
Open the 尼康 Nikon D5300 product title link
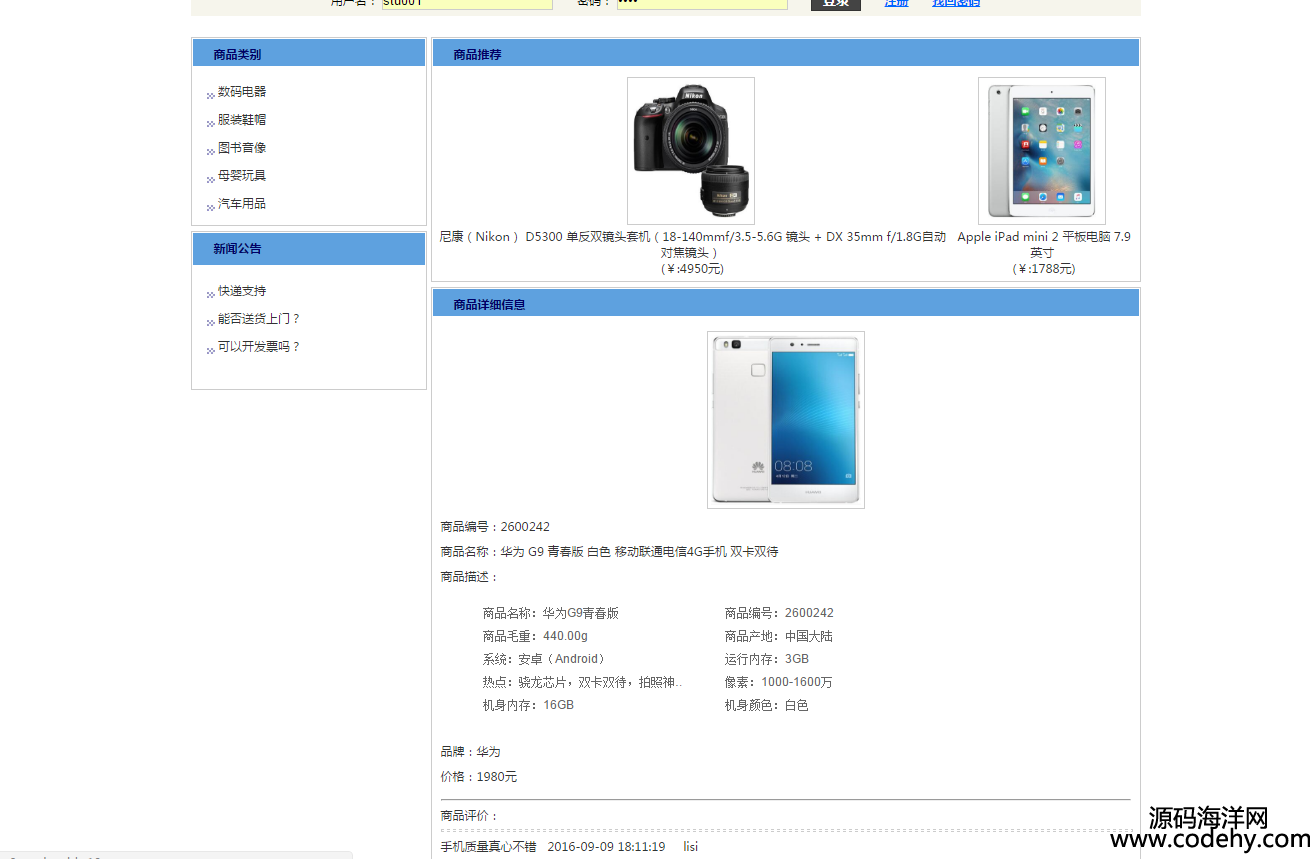click(693, 245)
